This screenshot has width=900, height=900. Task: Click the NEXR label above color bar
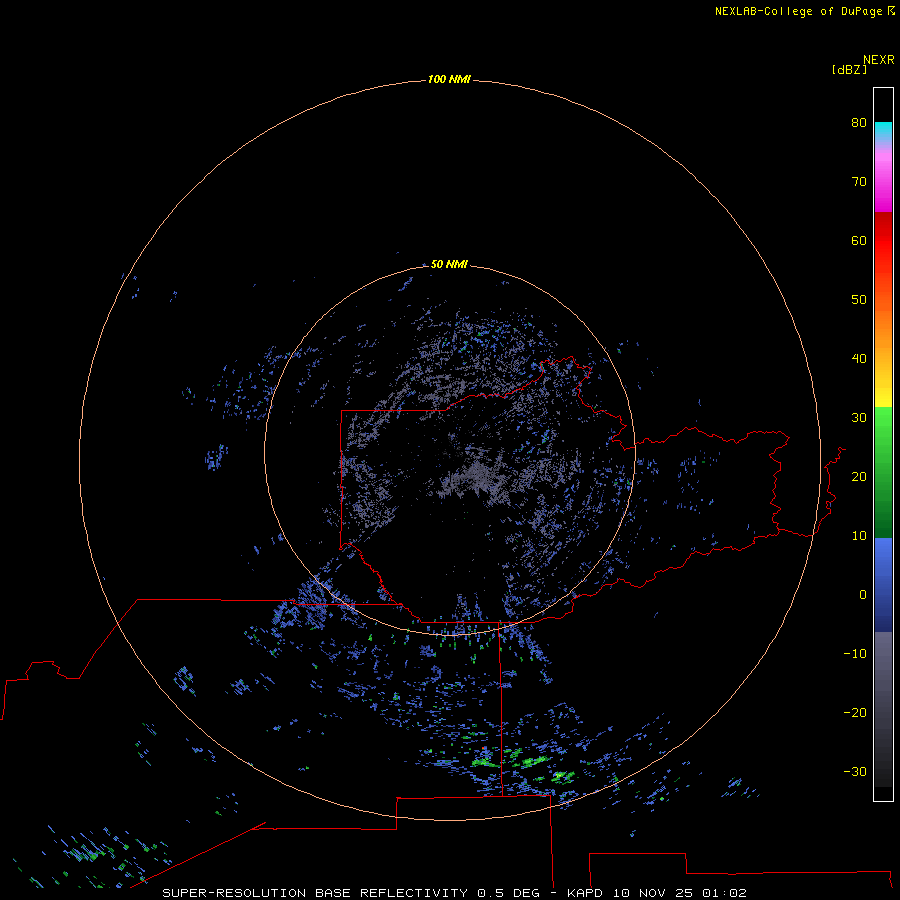point(879,60)
